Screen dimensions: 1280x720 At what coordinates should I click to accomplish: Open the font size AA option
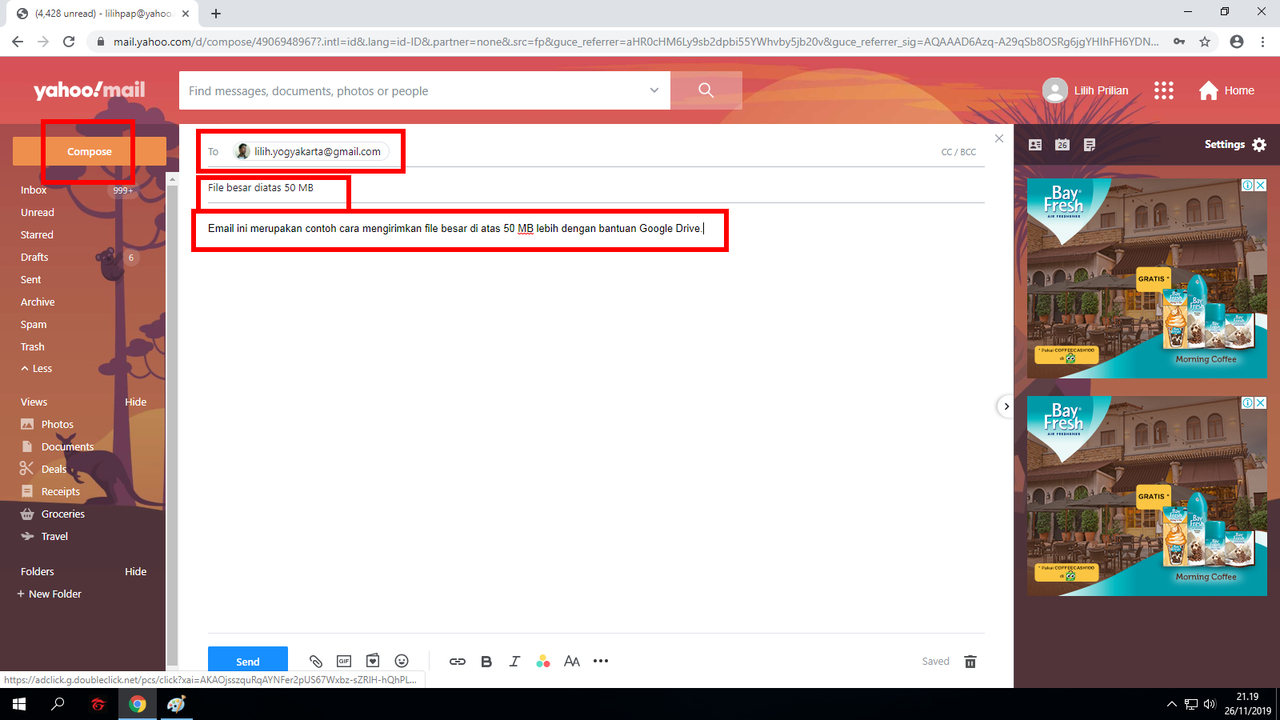pos(572,661)
